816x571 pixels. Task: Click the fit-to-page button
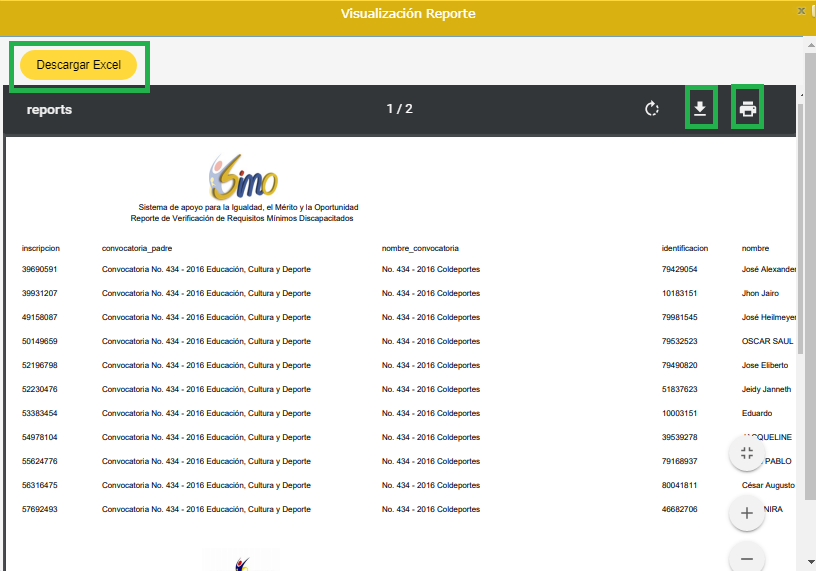(x=746, y=453)
